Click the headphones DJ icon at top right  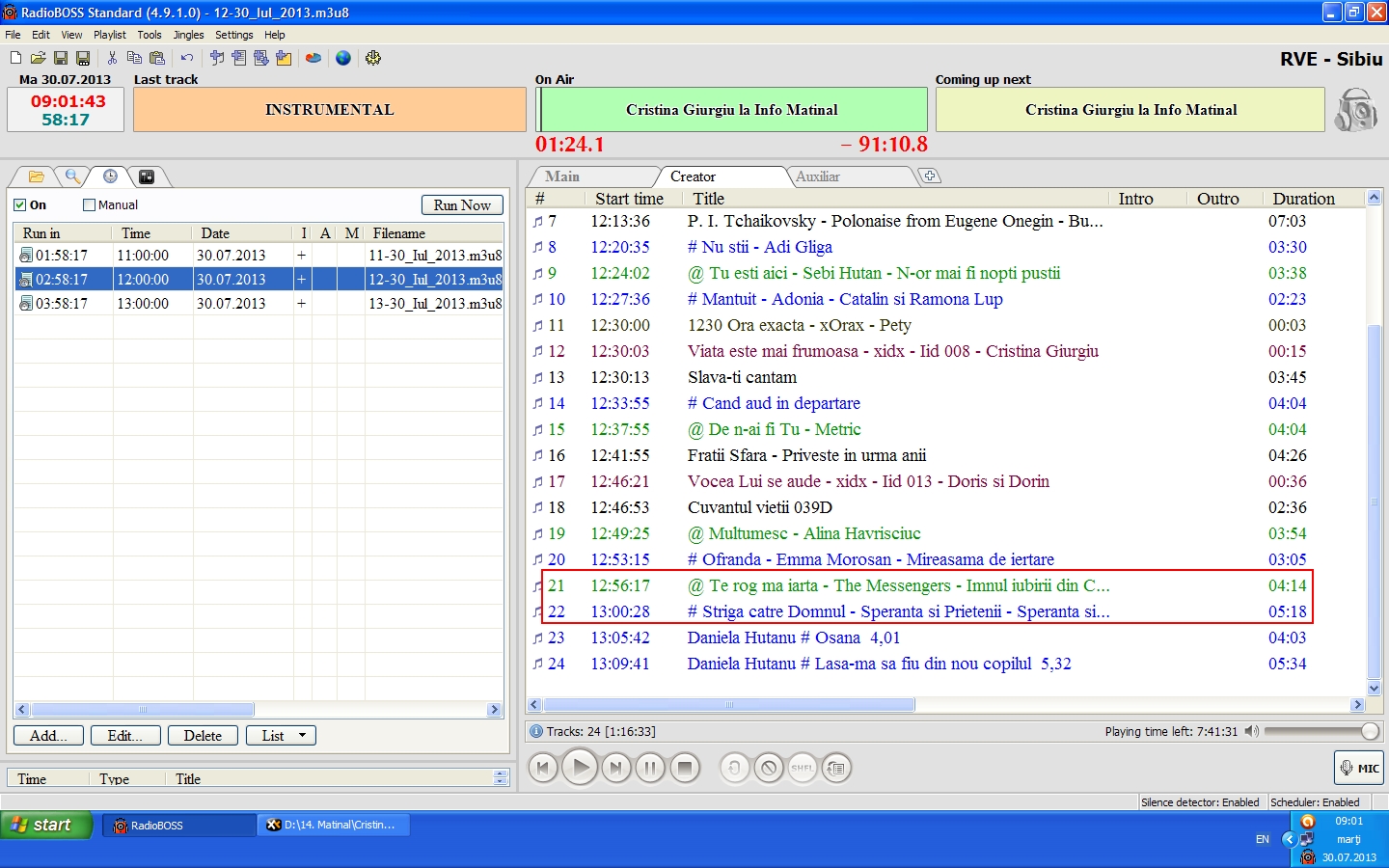[x=1355, y=110]
